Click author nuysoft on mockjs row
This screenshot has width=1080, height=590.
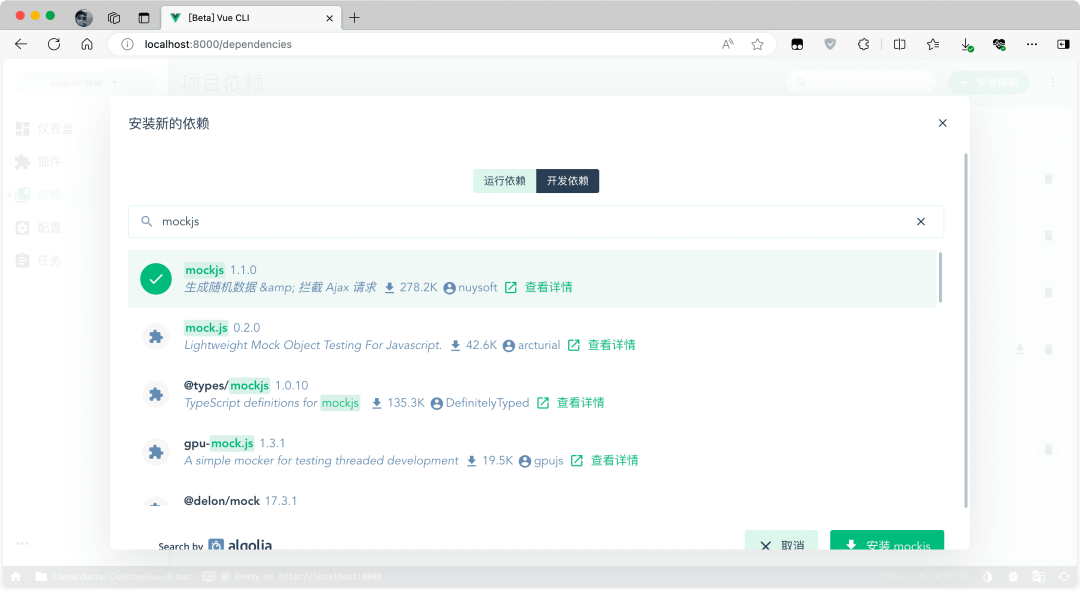point(470,287)
